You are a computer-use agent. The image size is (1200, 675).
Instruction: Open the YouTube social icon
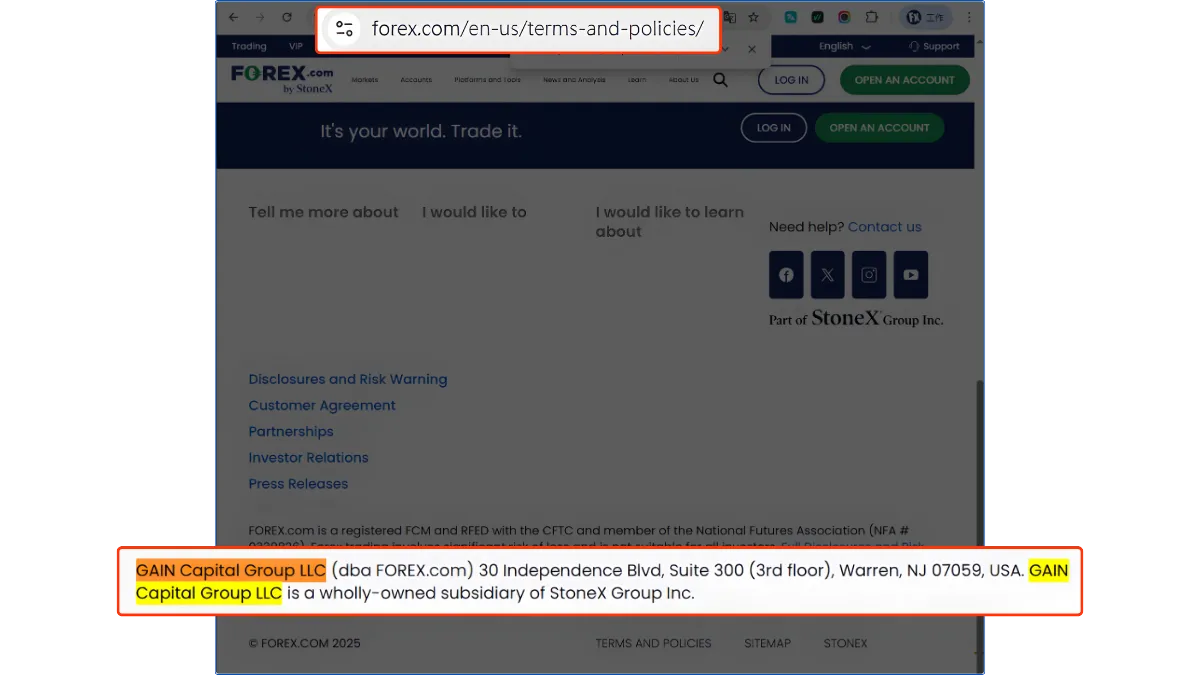910,275
